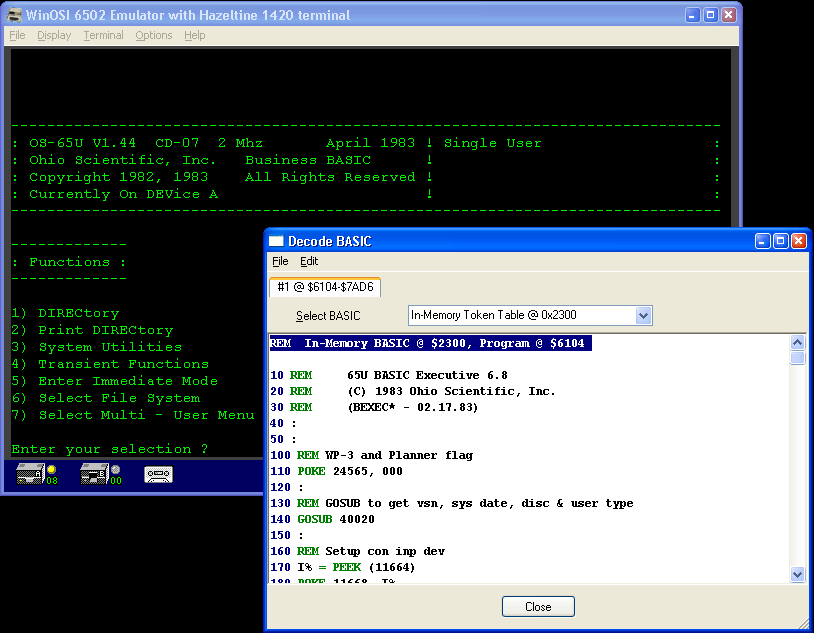Minimize the WinOSI emulator window

click(693, 15)
